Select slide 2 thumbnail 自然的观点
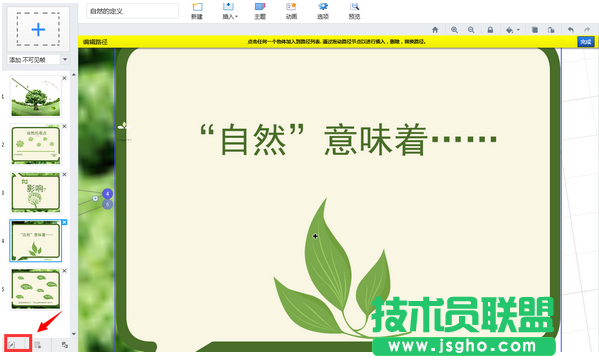The width and height of the screenshot is (599, 362). (36, 145)
